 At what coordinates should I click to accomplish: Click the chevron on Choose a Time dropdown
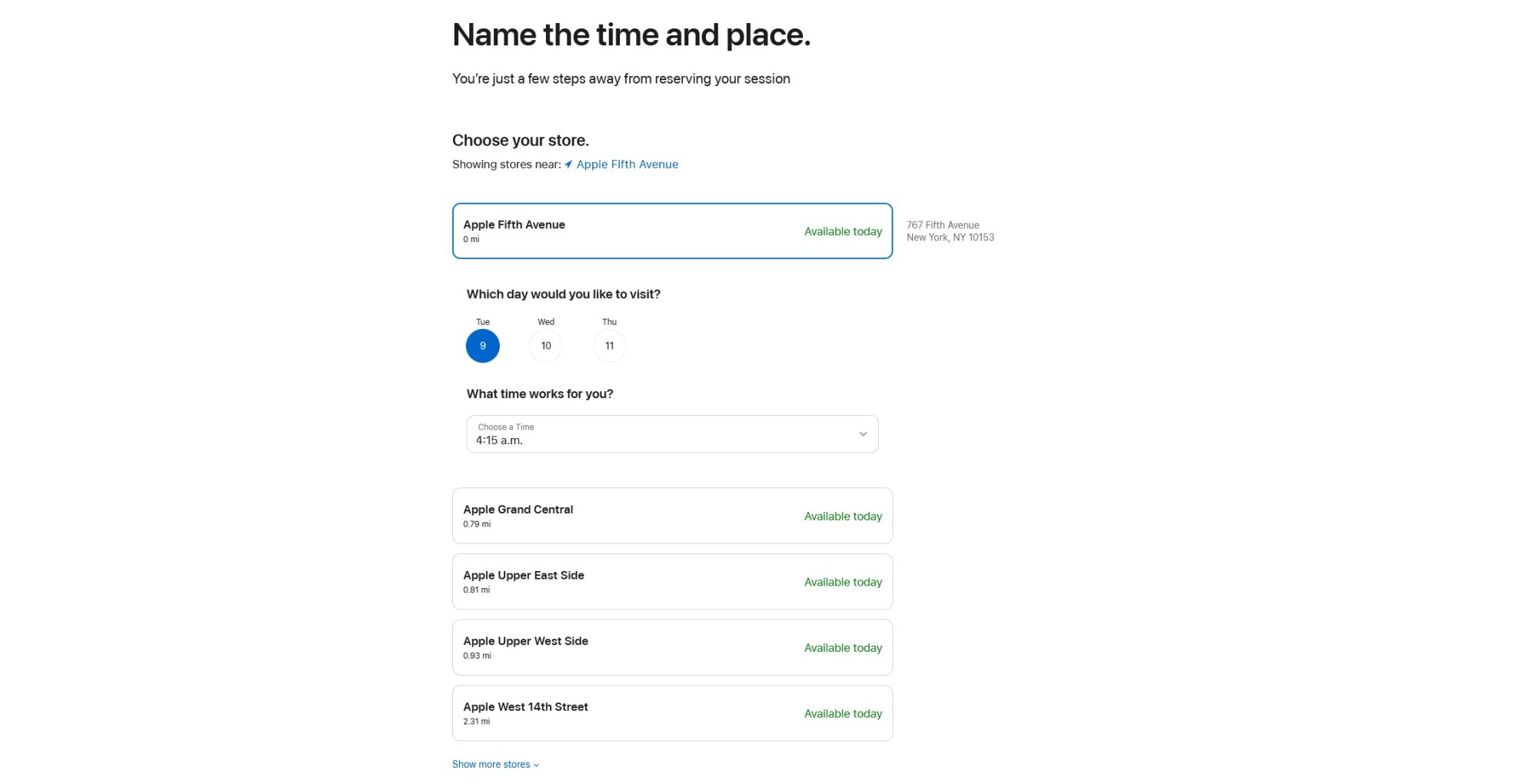tap(863, 434)
